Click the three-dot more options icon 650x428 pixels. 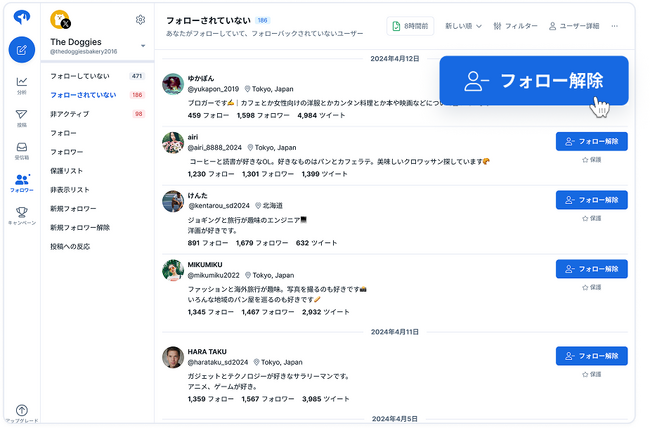(614, 26)
